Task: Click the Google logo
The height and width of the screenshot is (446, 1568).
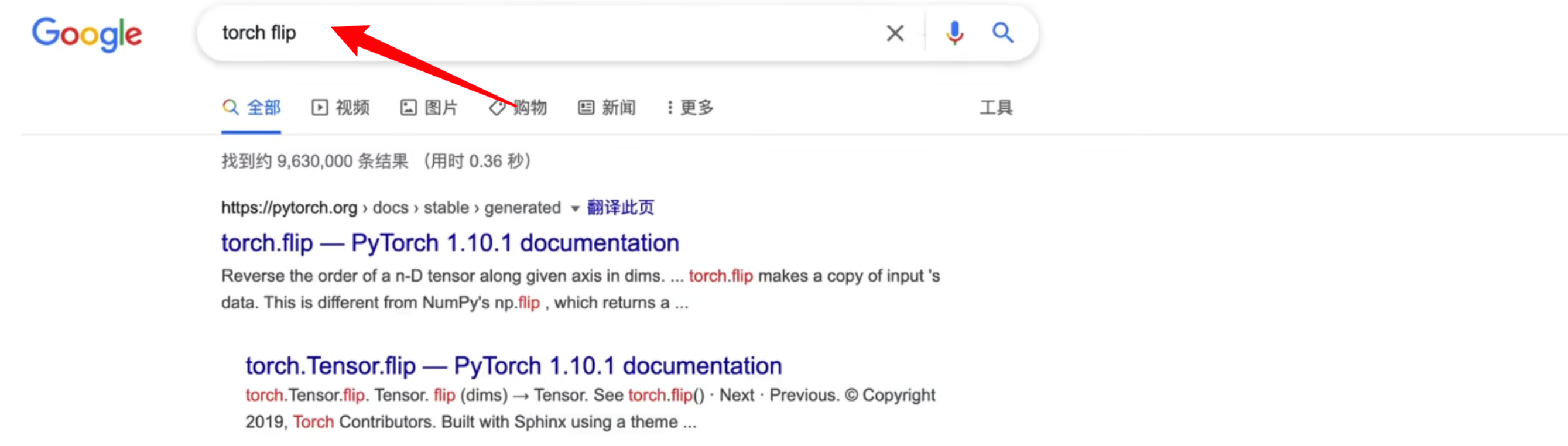Action: point(87,34)
